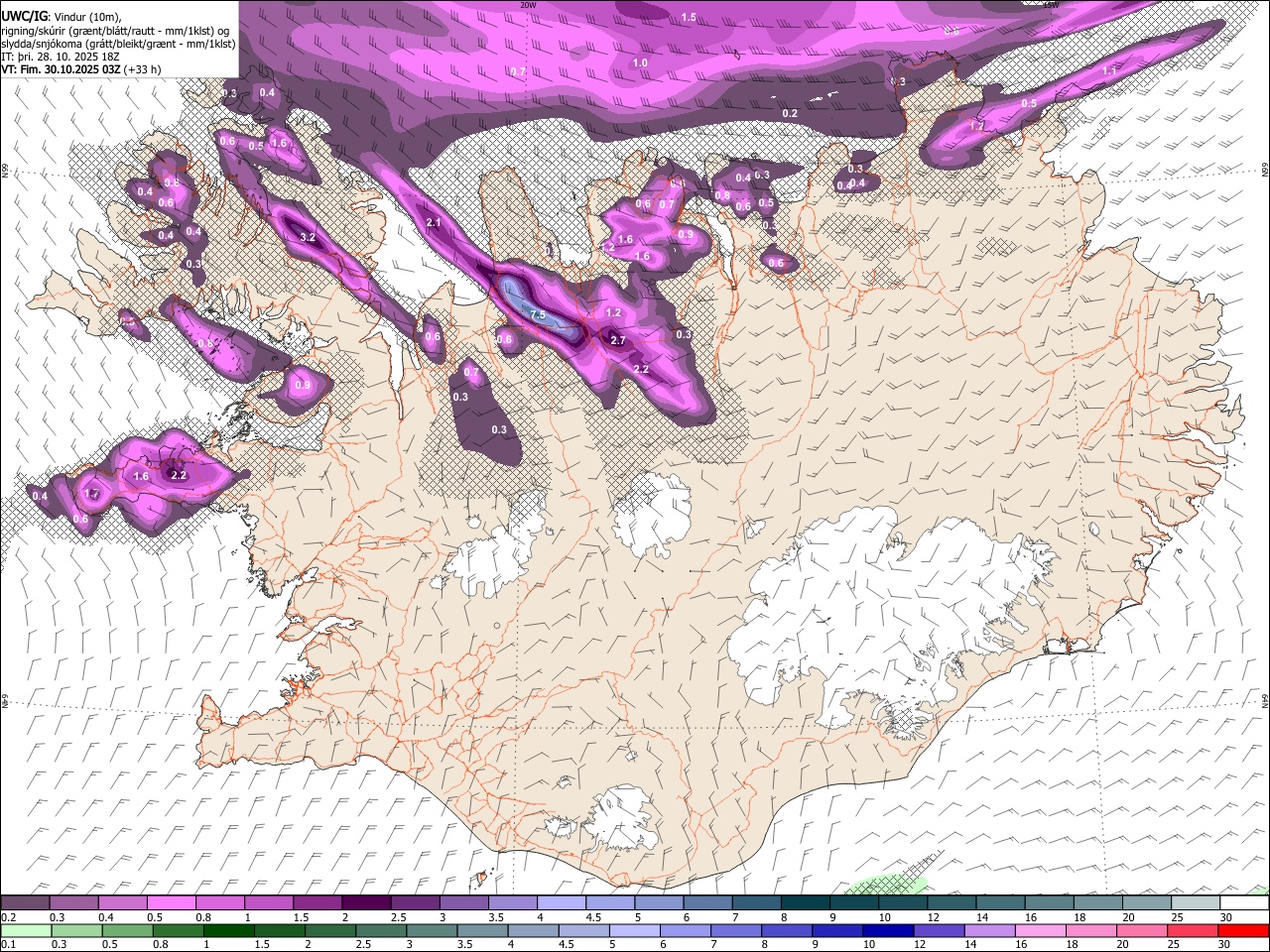Screen dimensions: 1270x952
Task: Pick the top-row dark purple swatch labeled 2
Action: (x=365, y=902)
